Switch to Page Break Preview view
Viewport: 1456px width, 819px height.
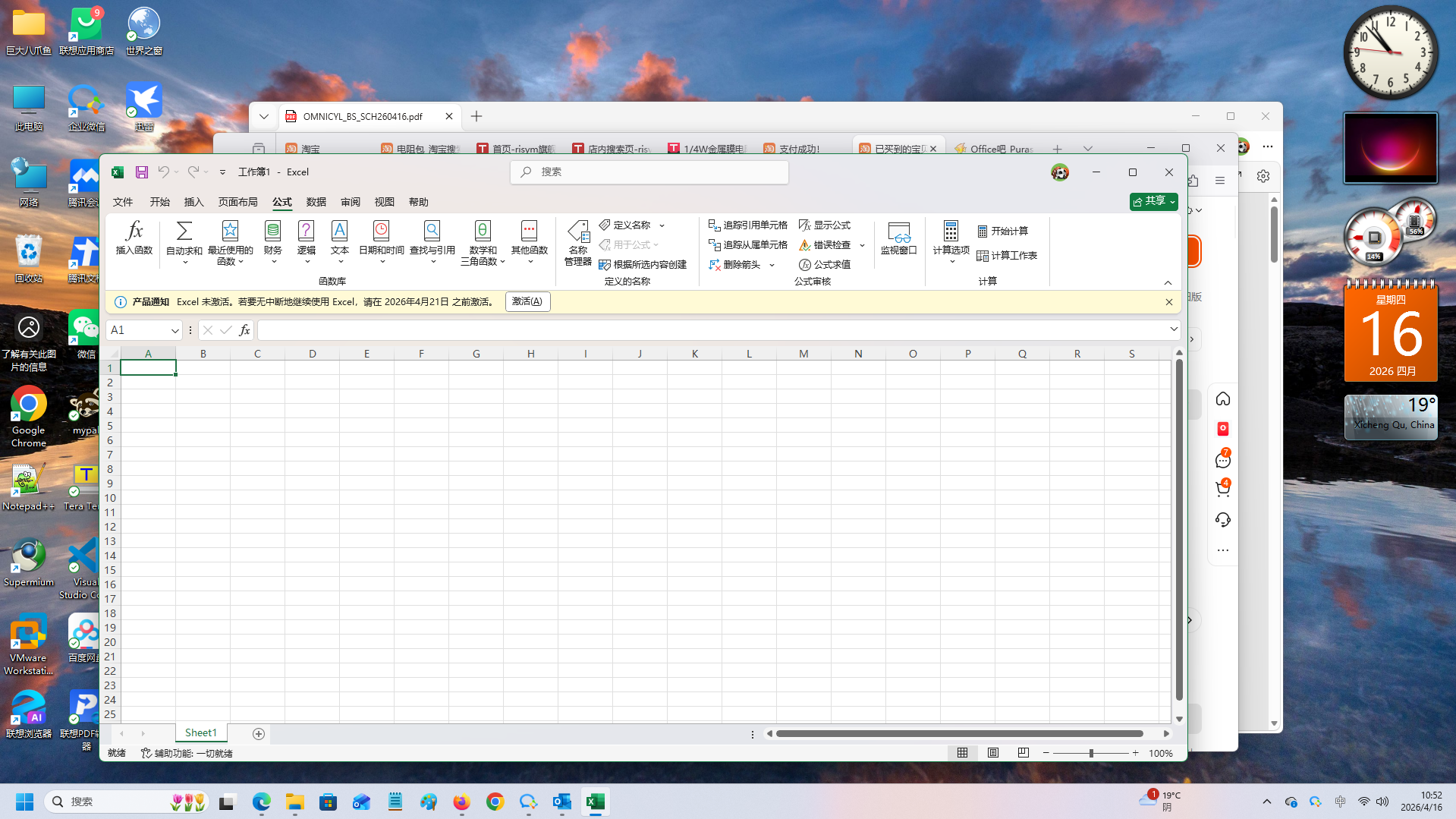1024,753
